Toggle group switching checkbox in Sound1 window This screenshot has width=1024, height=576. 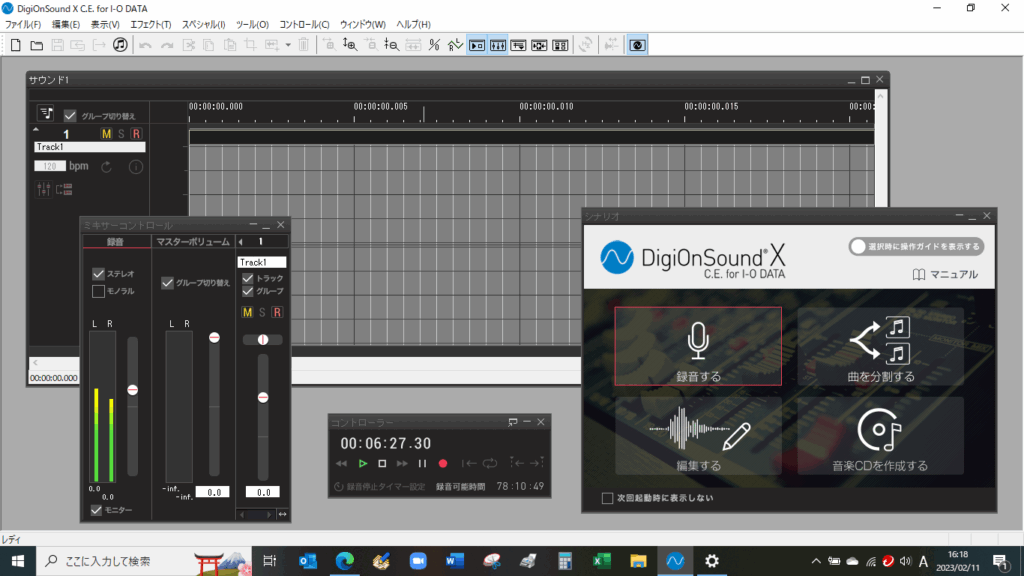click(x=70, y=116)
